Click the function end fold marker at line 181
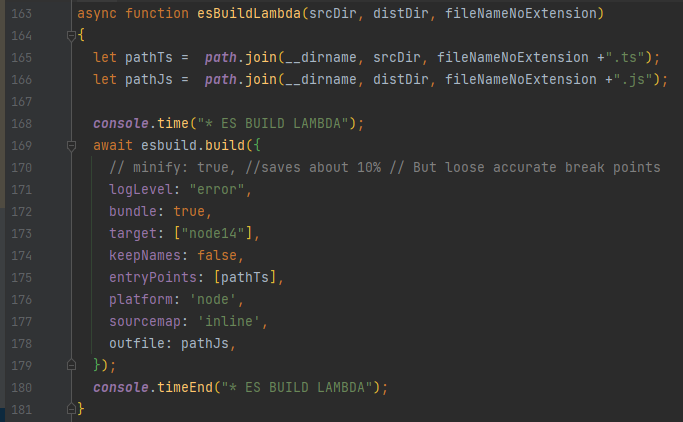Image resolution: width=683 pixels, height=422 pixels. [71, 409]
